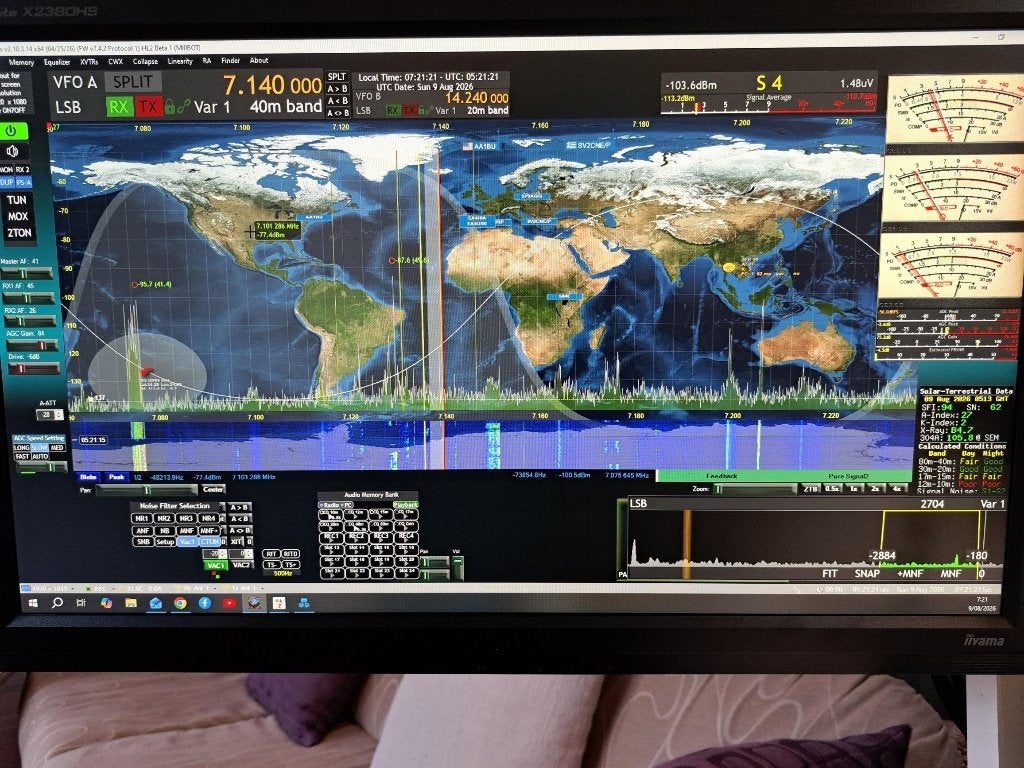
Task: Click the green power button
Action: (13, 131)
